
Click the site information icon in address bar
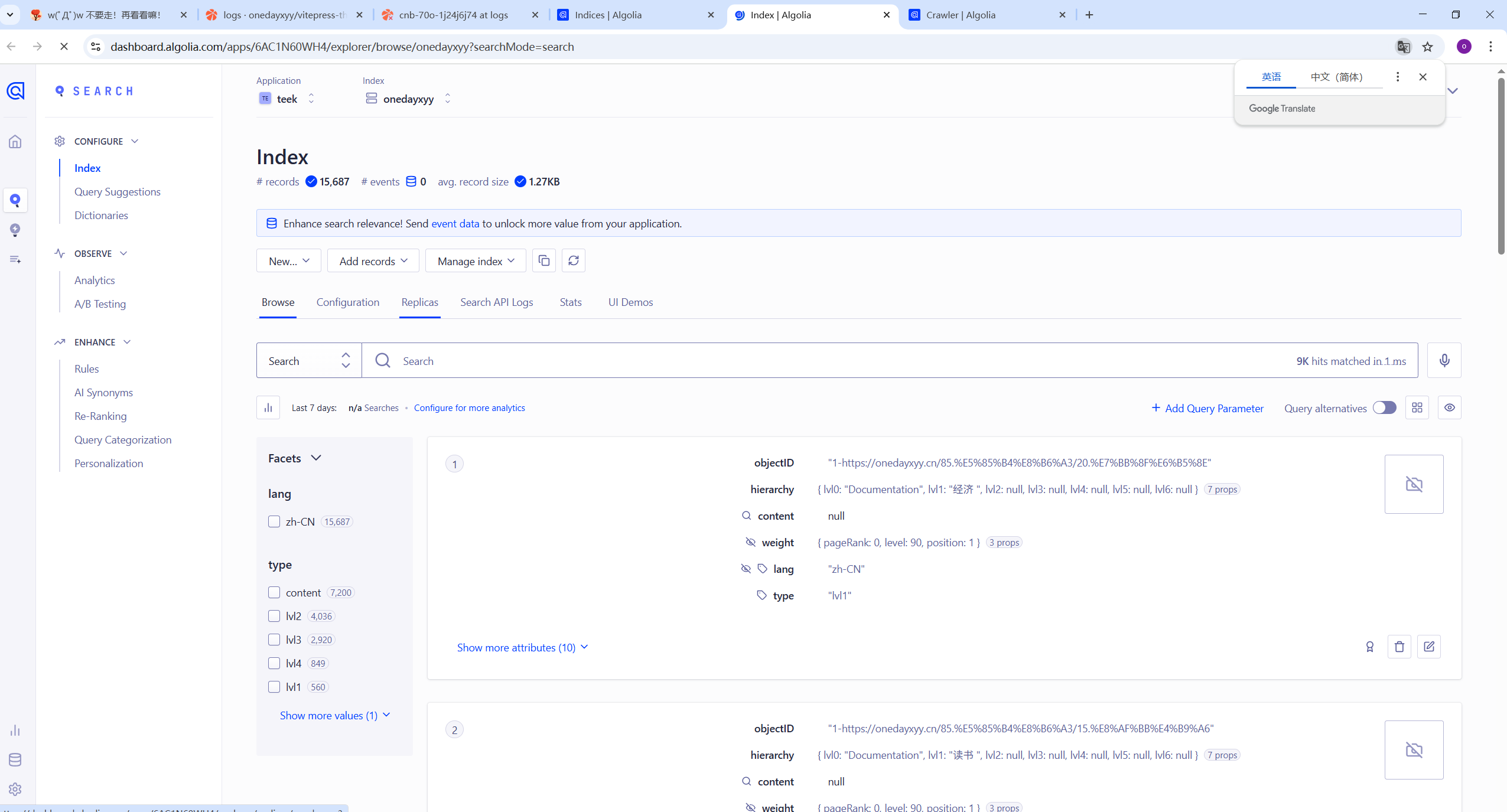(x=96, y=47)
